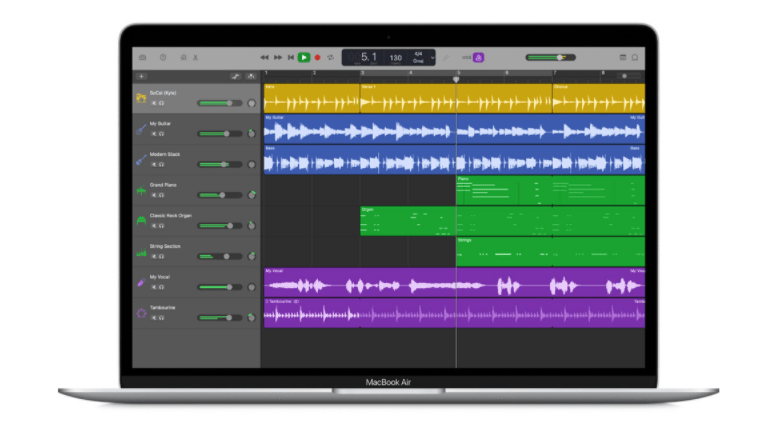
Task: Click the green Play button
Action: click(304, 58)
